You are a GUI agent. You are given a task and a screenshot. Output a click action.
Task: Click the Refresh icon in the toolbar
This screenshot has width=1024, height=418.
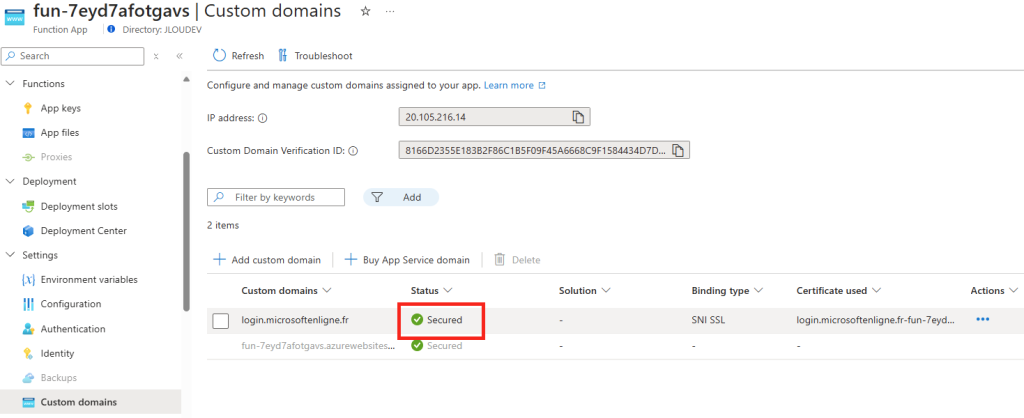tap(219, 56)
